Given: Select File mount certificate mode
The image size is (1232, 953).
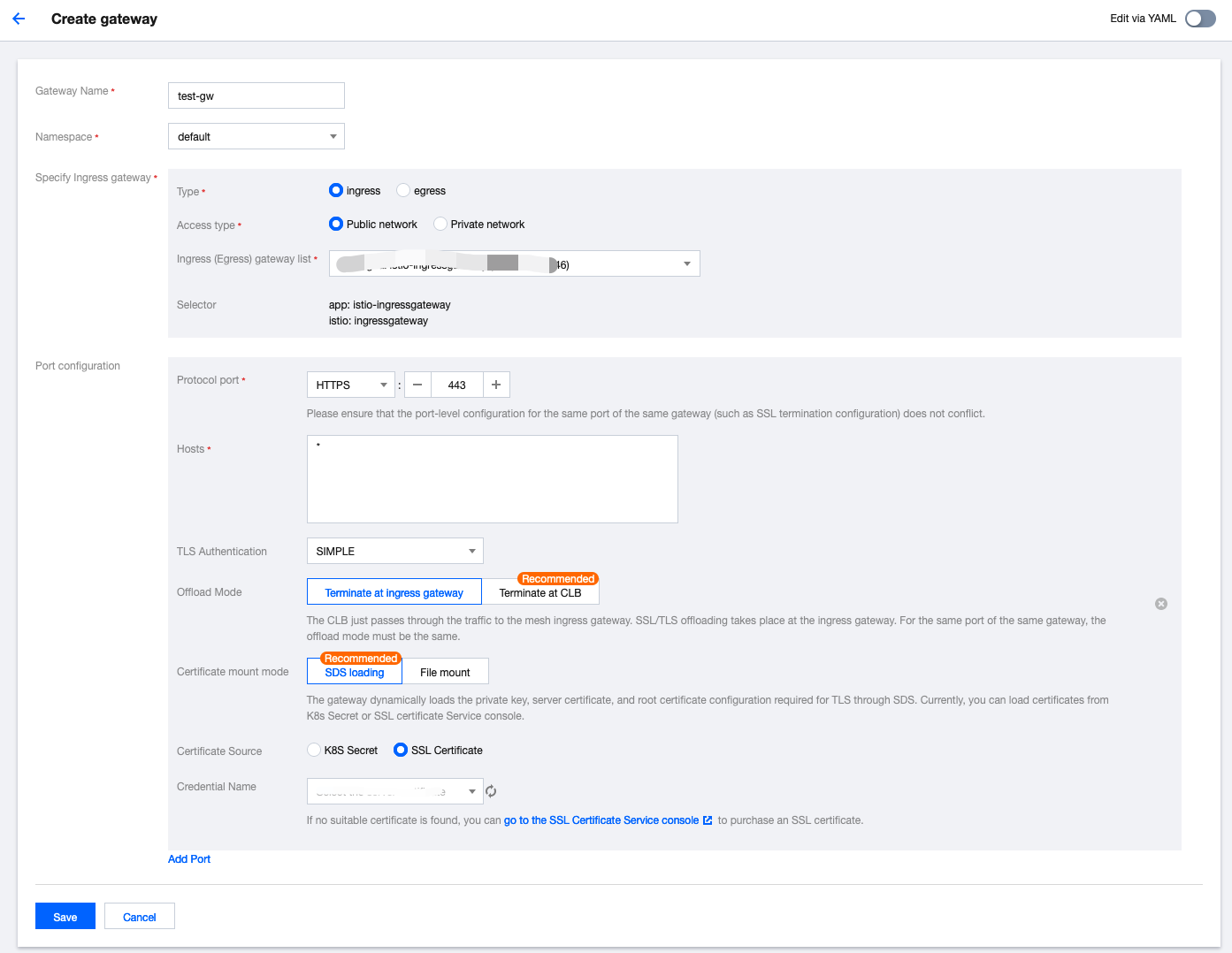Looking at the screenshot, I should coord(445,672).
